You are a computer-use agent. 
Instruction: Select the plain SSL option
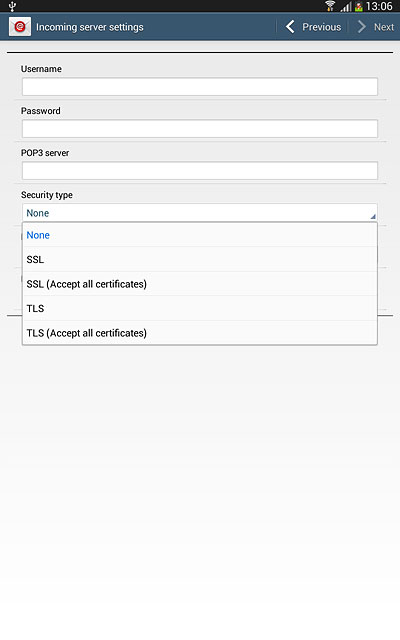pos(200,260)
